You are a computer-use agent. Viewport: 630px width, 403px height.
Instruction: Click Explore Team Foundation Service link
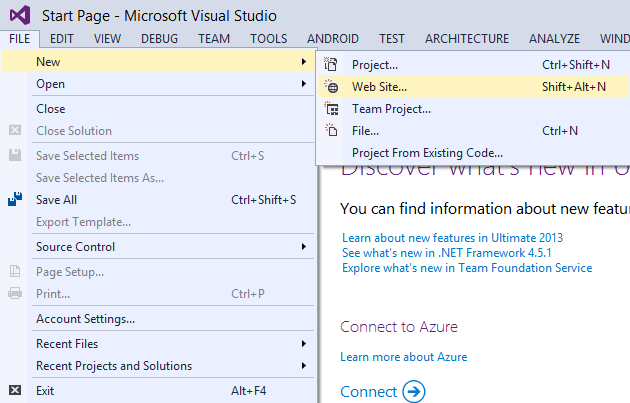[466, 268]
